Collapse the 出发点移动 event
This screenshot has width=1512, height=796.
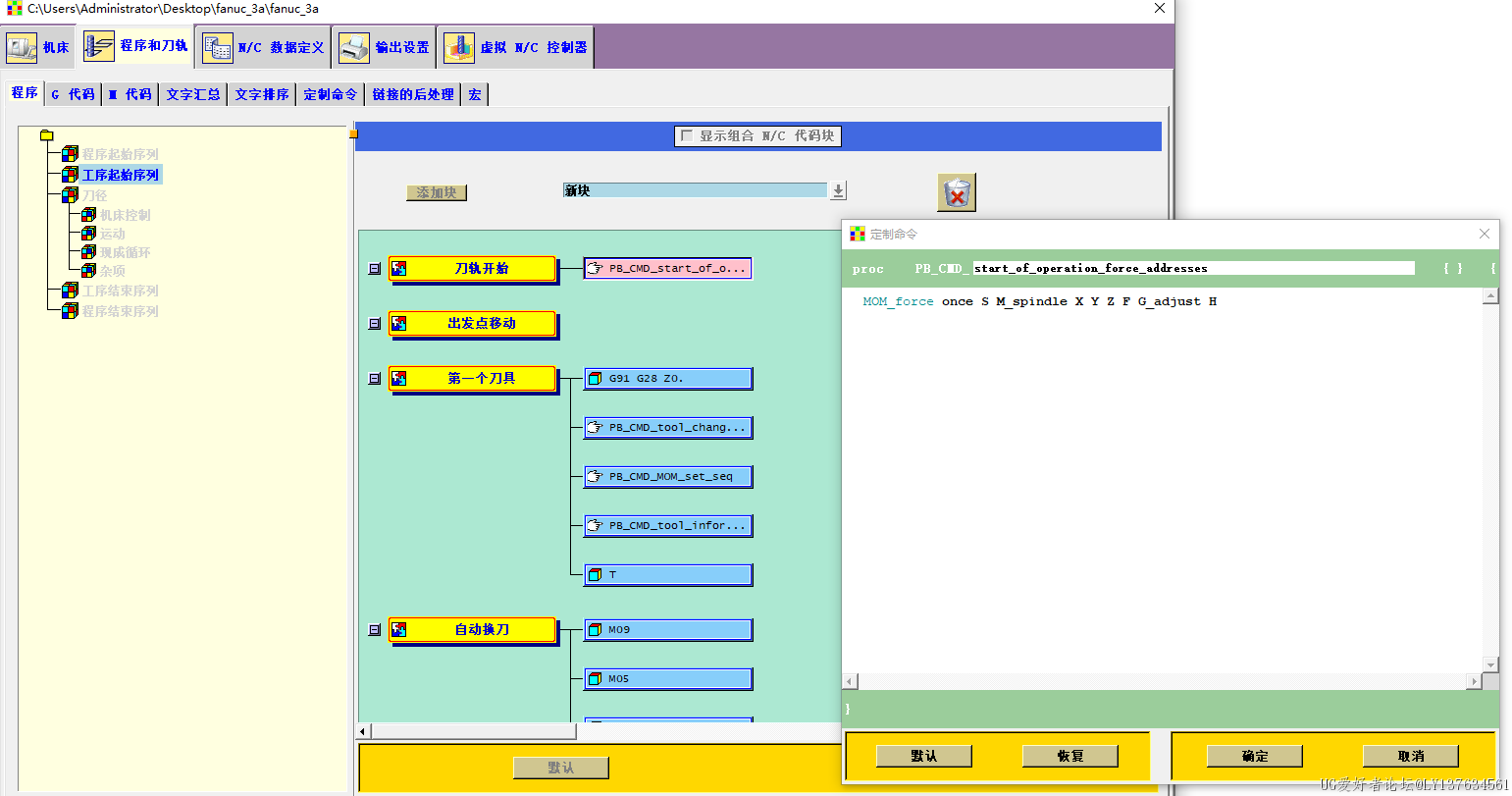coord(374,324)
